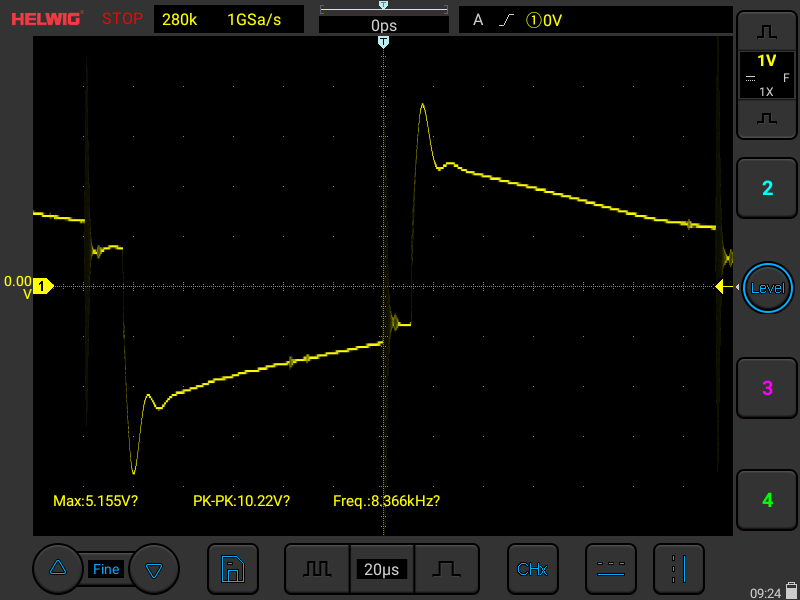Open channel 1 1V scale settings
This screenshot has height=600, width=800.
click(767, 76)
